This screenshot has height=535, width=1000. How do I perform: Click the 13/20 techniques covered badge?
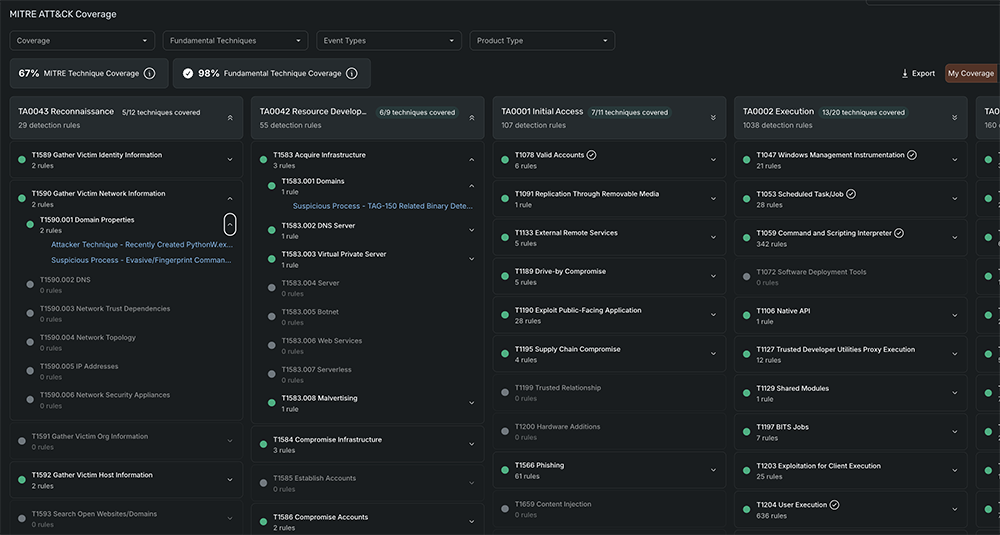[x=864, y=112]
